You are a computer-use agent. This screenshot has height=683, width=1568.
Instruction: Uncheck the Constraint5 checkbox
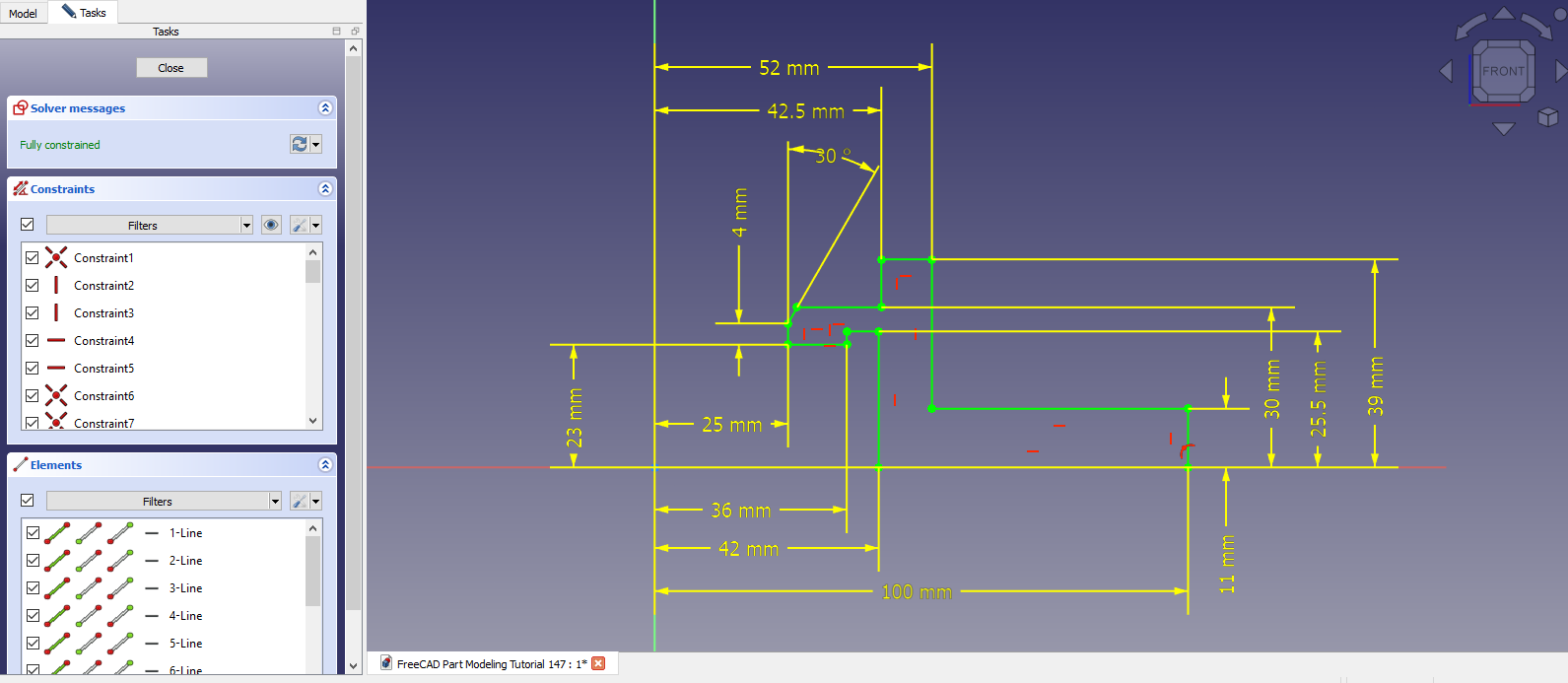coord(33,369)
